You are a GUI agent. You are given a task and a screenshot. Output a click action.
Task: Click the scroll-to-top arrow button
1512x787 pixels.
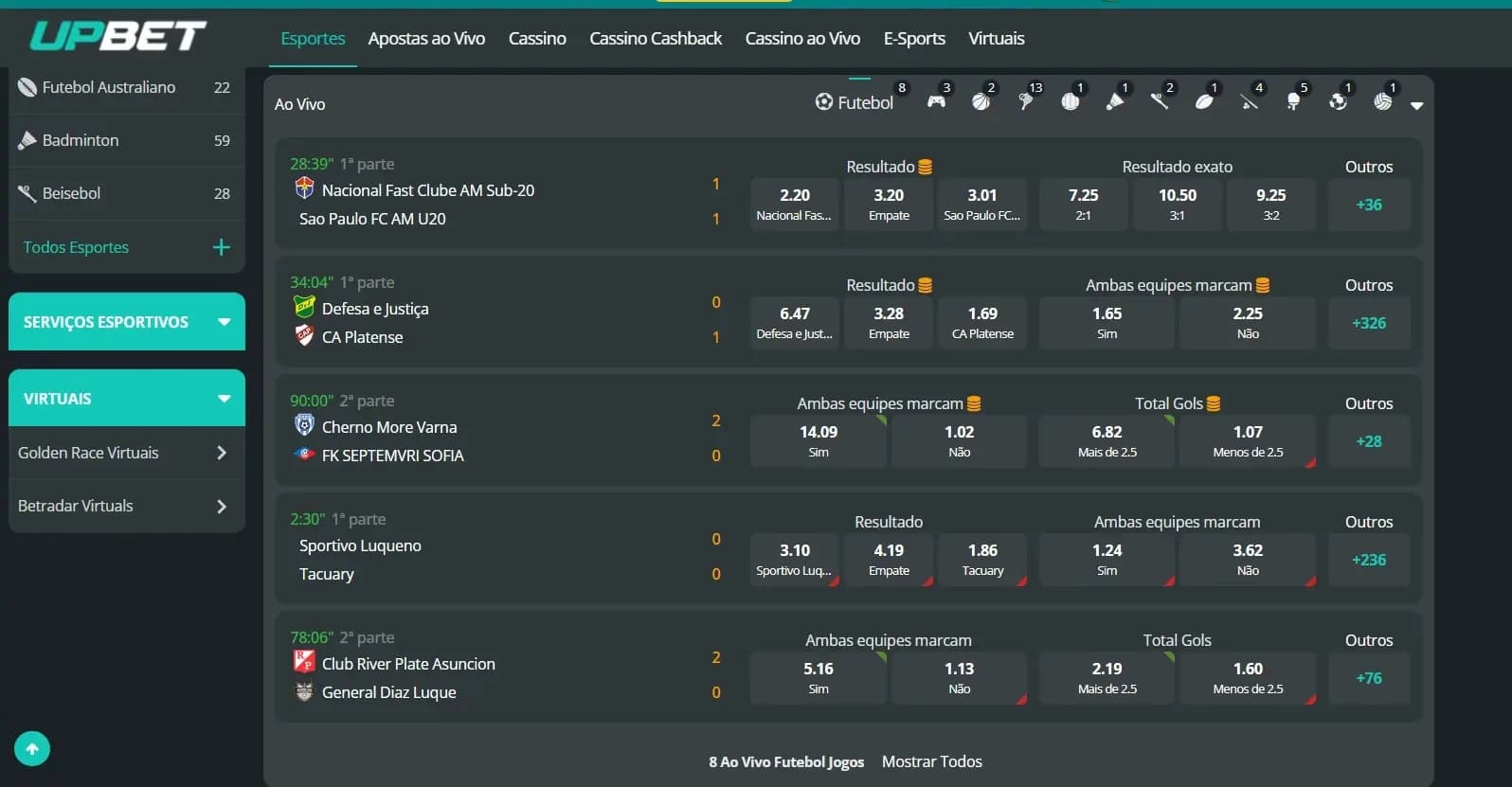click(32, 749)
